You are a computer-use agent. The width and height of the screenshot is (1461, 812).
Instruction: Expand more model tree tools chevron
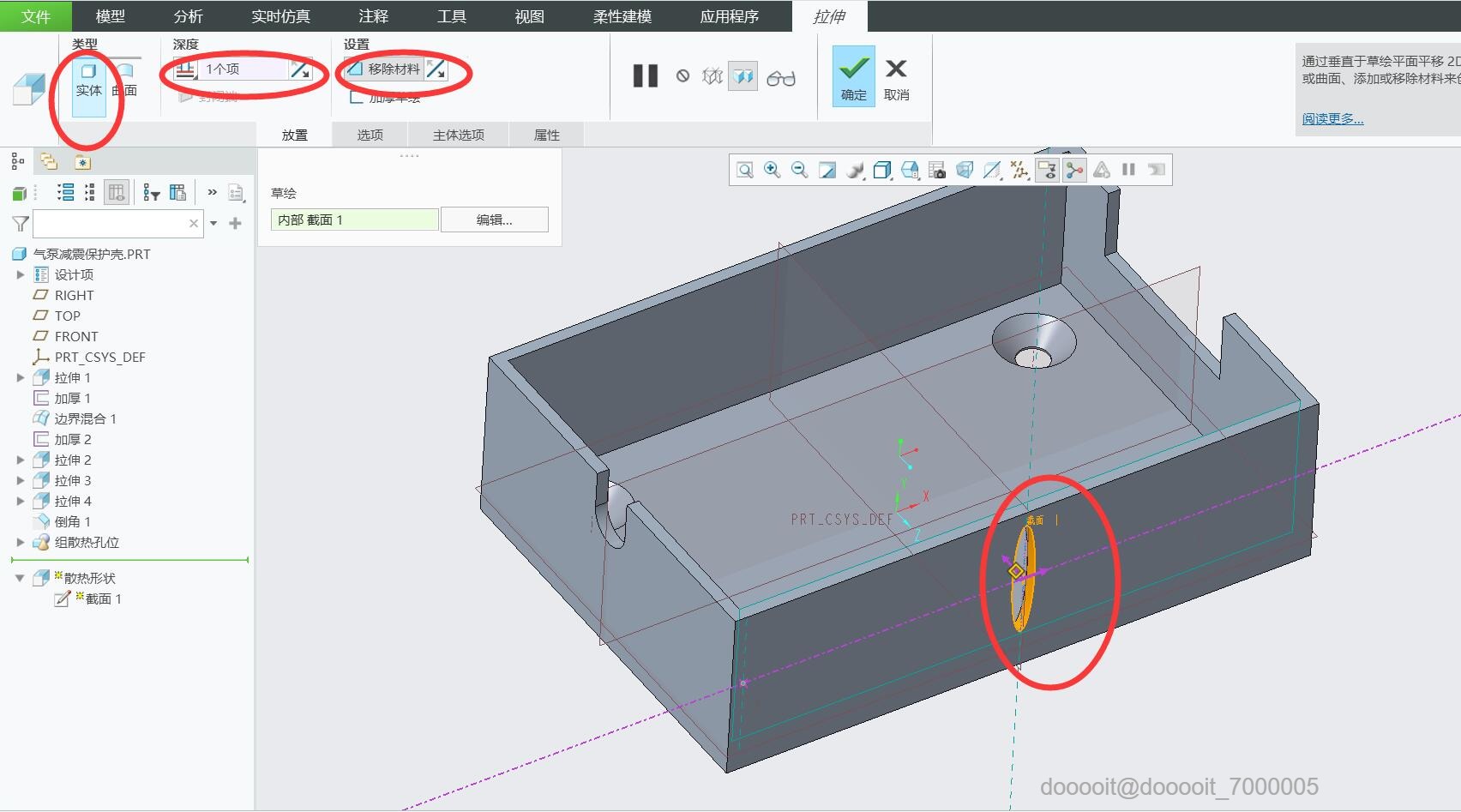[x=212, y=192]
